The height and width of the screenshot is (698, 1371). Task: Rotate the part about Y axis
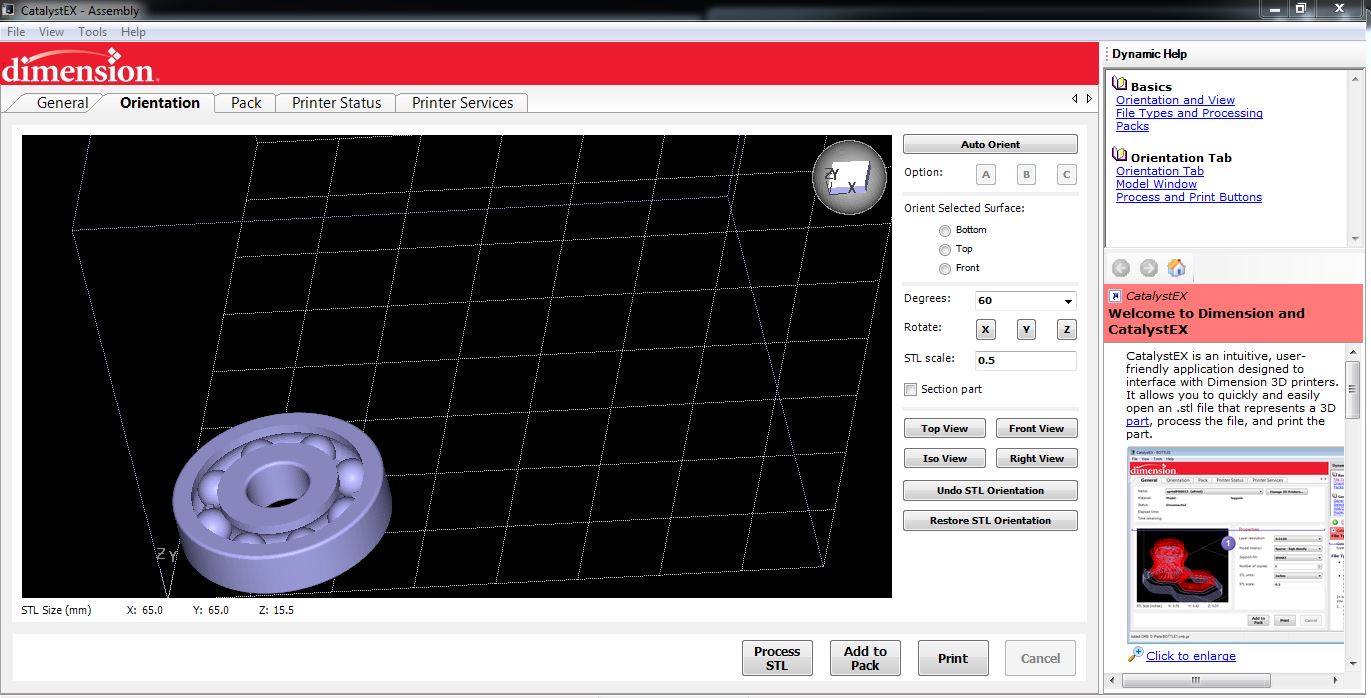pyautogui.click(x=1026, y=329)
